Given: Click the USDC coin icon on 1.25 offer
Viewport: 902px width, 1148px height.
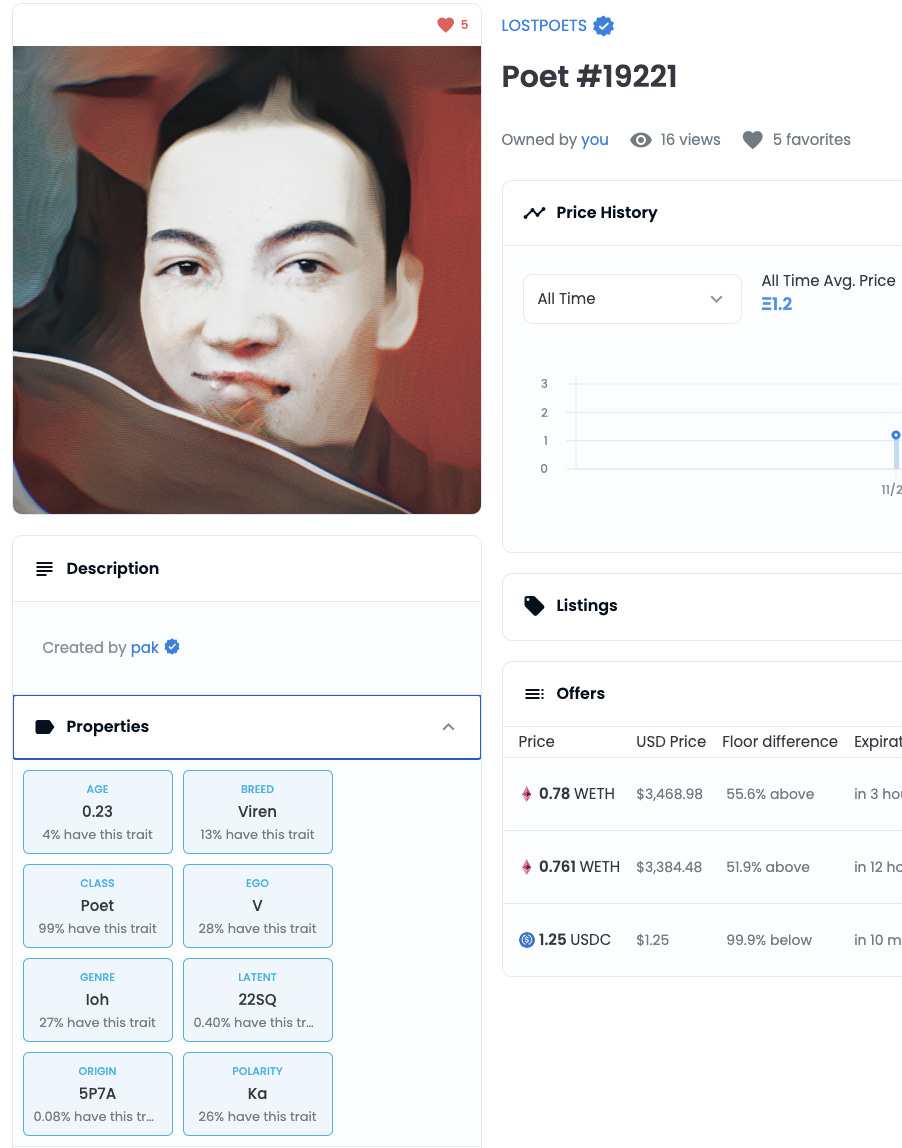Looking at the screenshot, I should click(526, 940).
